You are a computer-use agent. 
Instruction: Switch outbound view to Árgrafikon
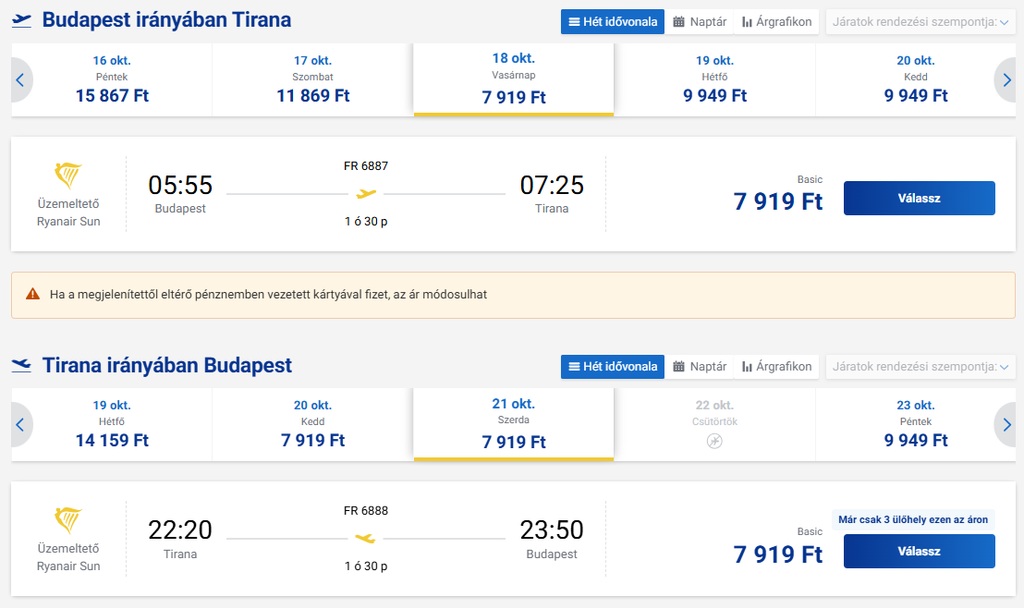click(x=776, y=22)
